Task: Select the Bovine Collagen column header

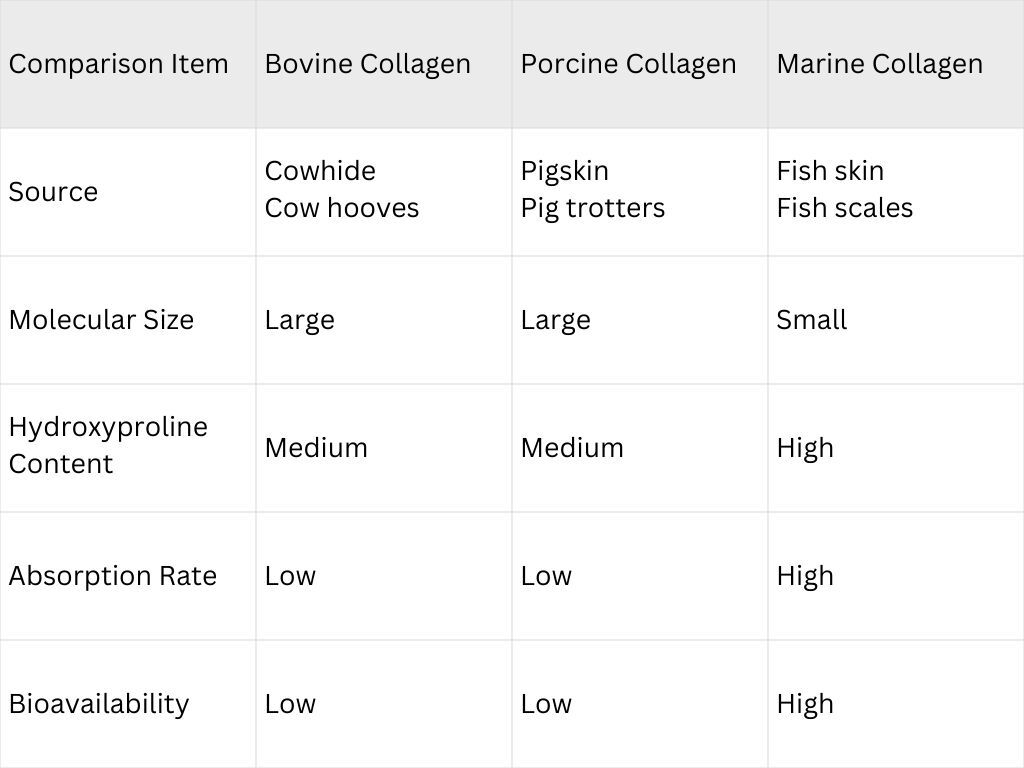Action: point(367,64)
